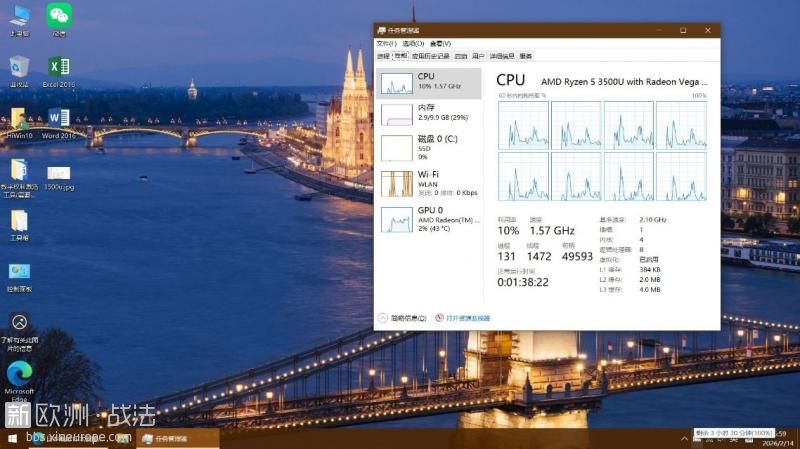The height and width of the screenshot is (449, 800).
Task: Collapse to brief info (简略信息) view
Action: 404,318
